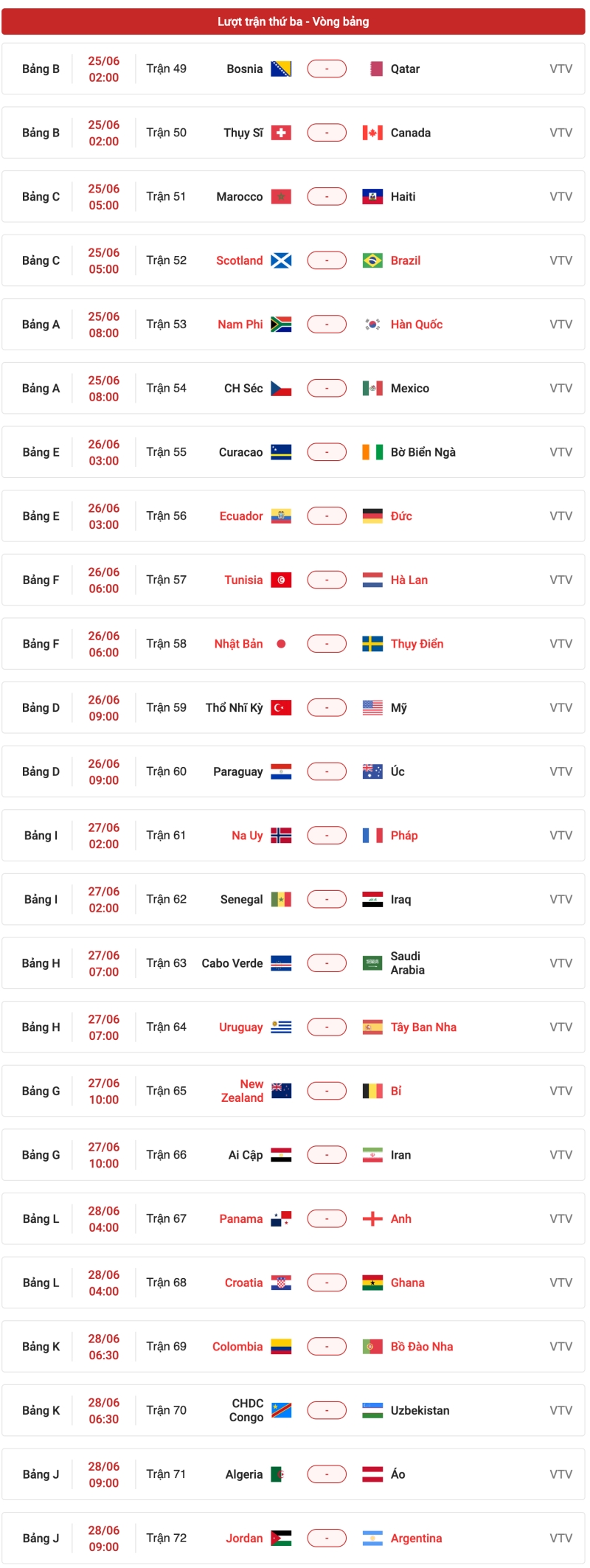Click the score box for Trận 49
The height and width of the screenshot is (1568, 590).
coord(327,69)
